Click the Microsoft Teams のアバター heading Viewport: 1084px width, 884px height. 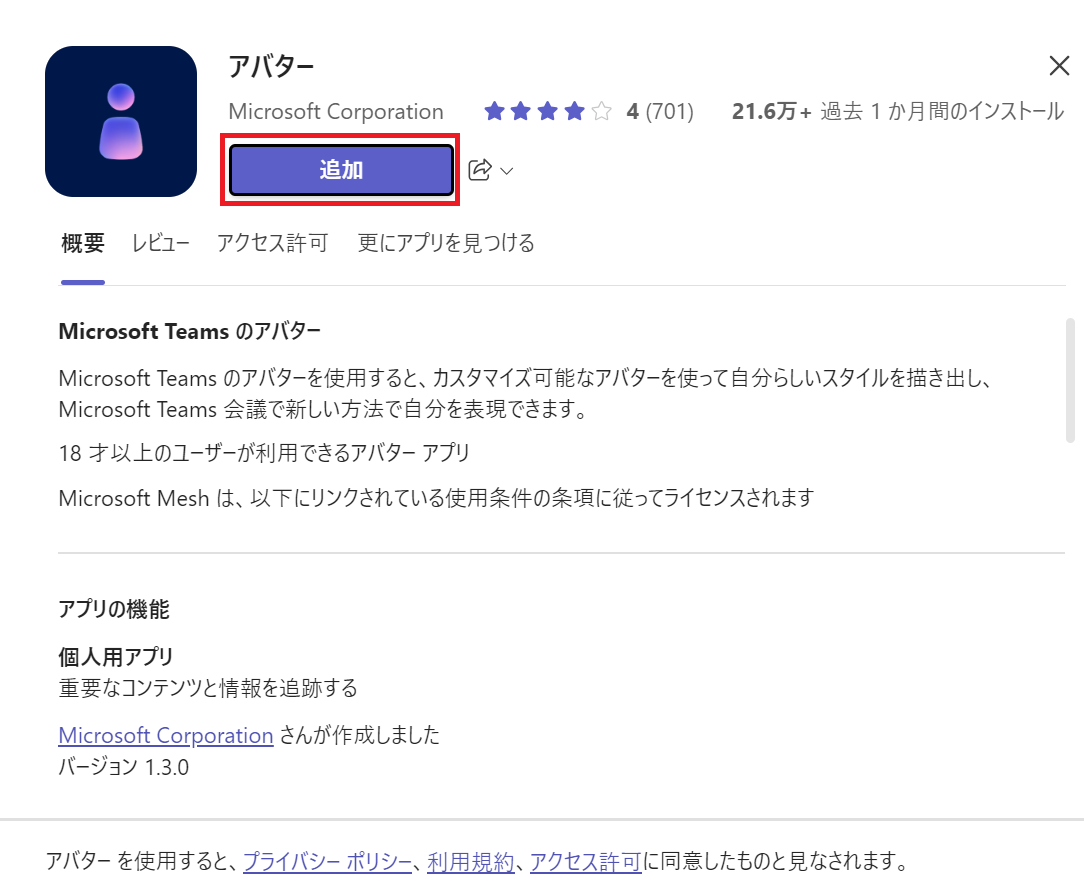(190, 331)
